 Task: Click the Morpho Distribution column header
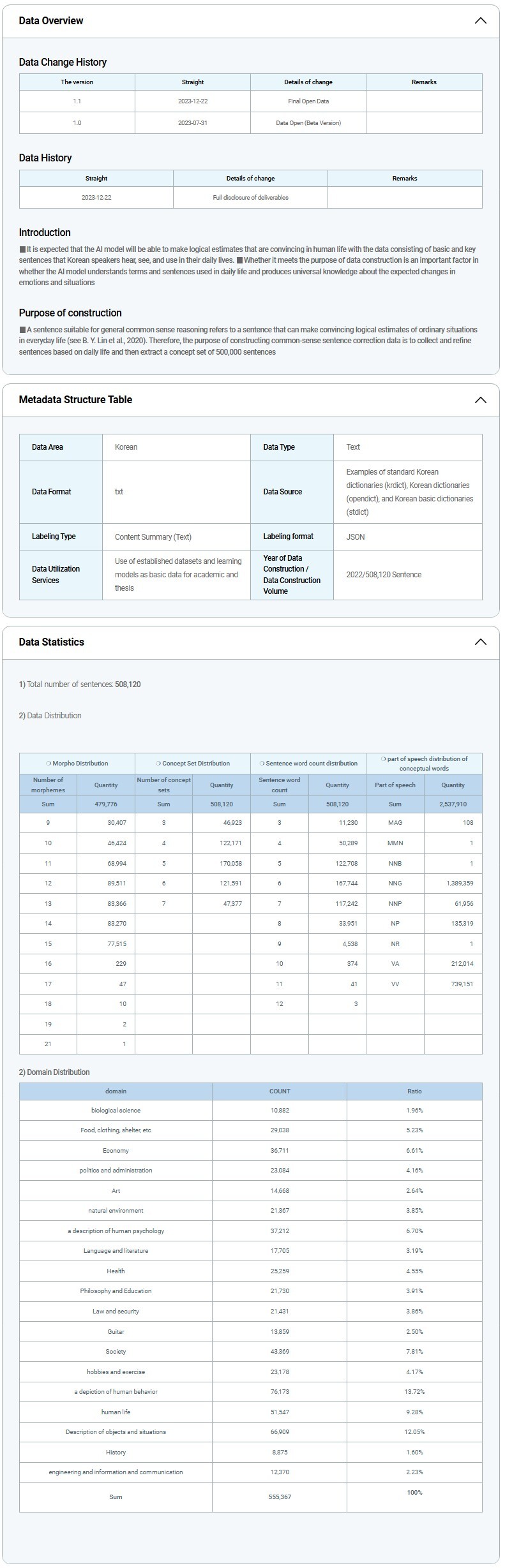(x=77, y=763)
